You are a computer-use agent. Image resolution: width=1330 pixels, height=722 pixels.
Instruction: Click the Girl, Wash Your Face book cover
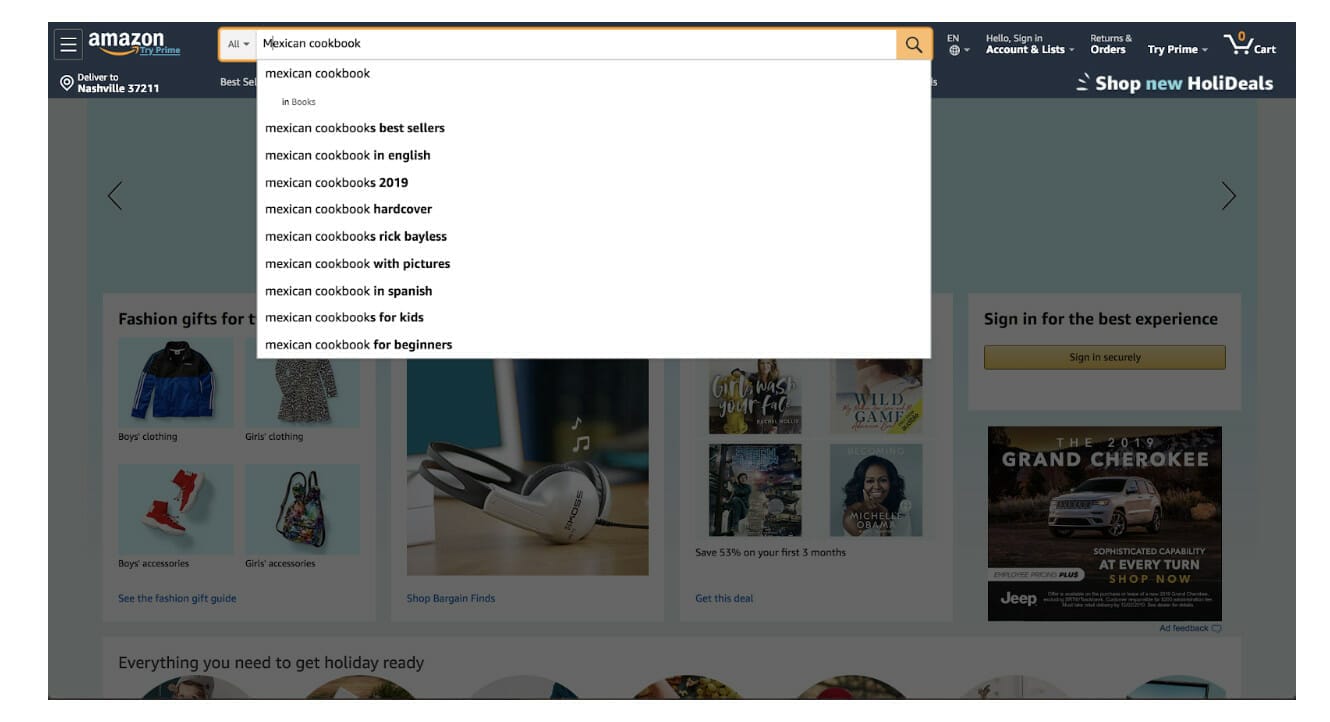(x=755, y=397)
